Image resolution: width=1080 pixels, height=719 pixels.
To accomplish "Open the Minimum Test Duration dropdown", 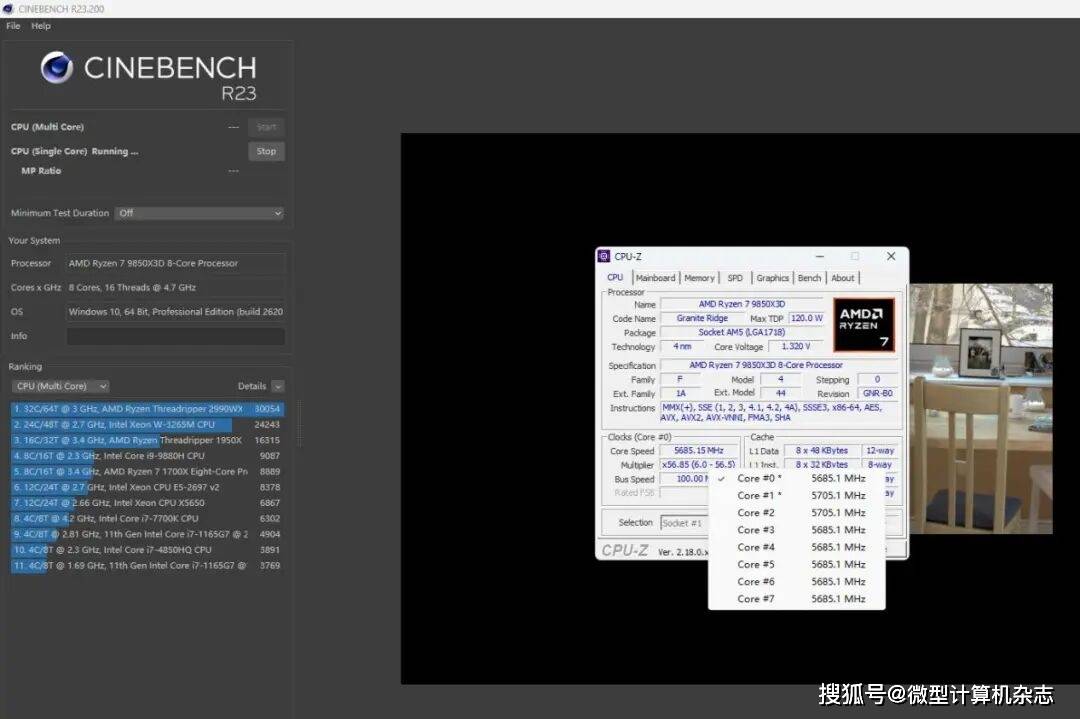I will click(x=199, y=213).
